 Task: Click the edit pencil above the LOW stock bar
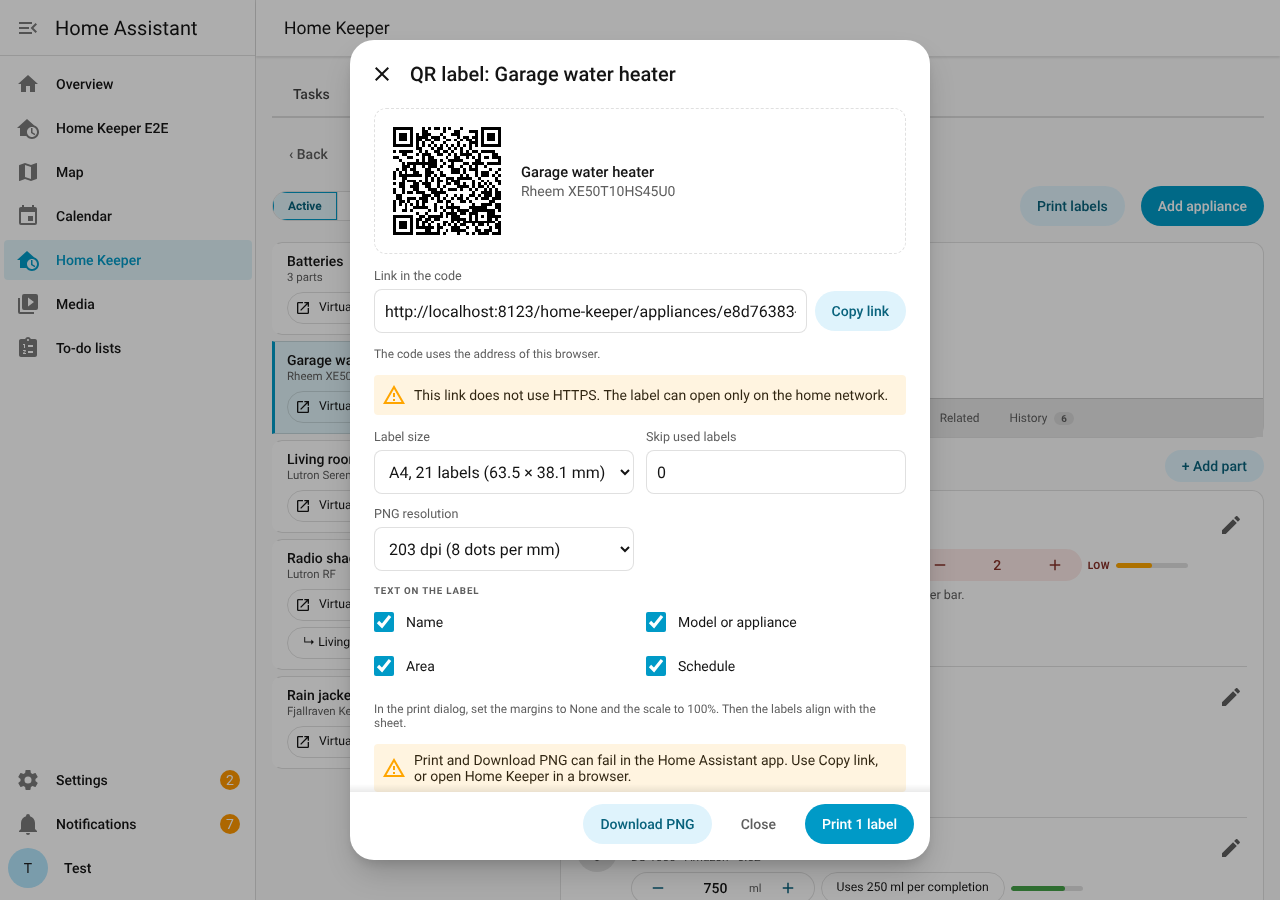click(x=1231, y=525)
